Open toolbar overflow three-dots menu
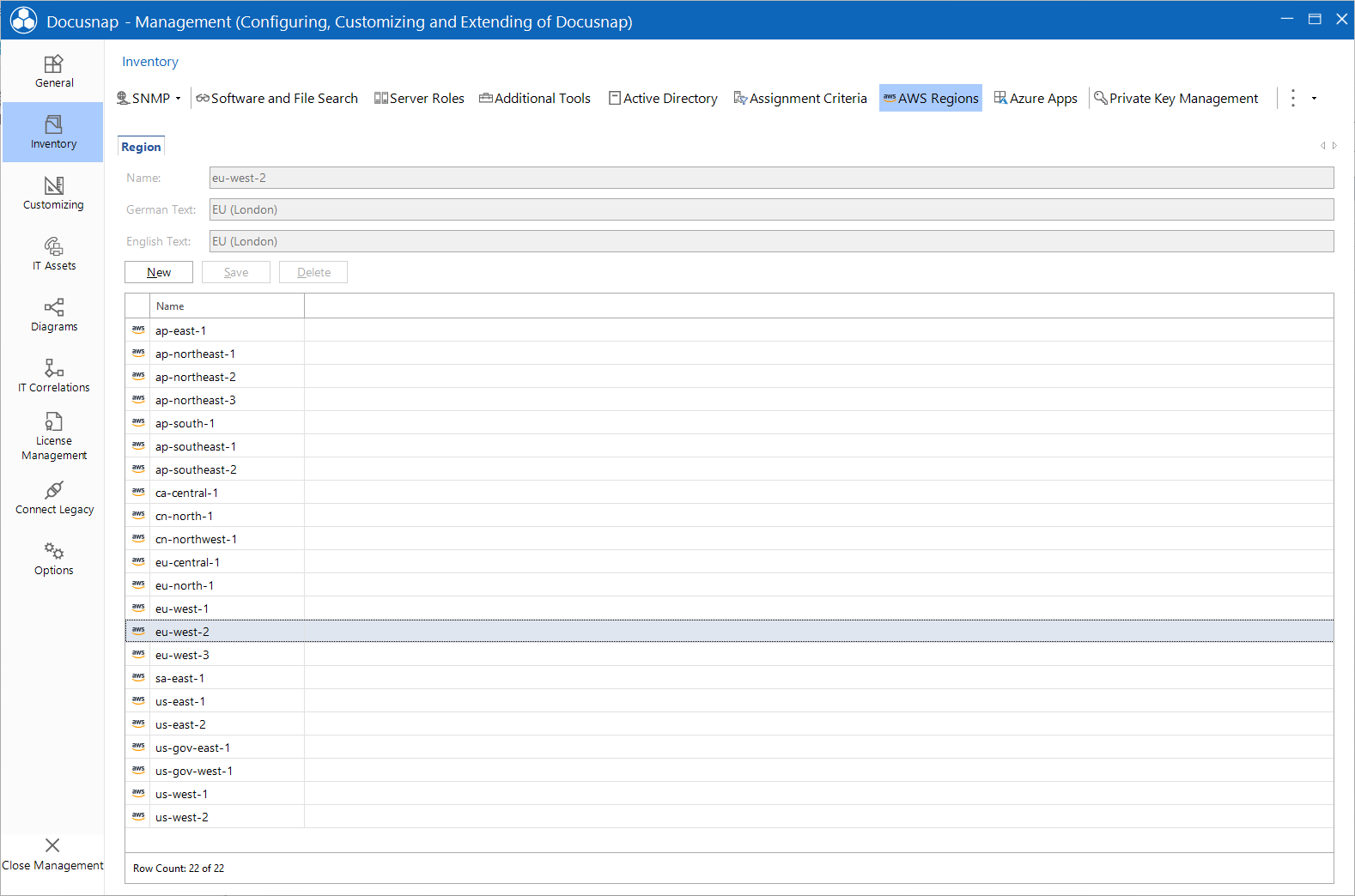The image size is (1355, 896). (x=1293, y=98)
